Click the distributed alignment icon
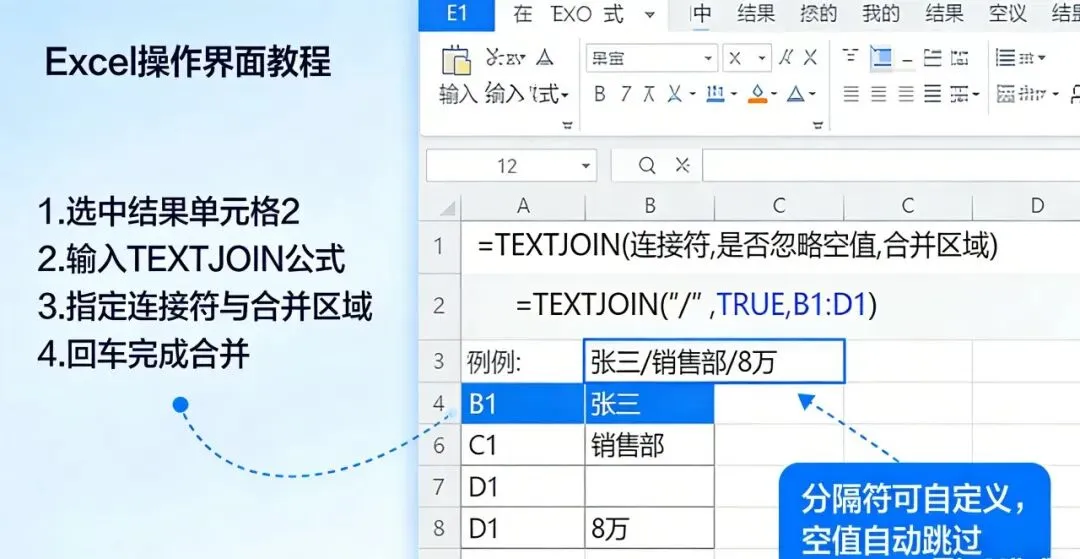Screen dimensions: 1080x559 959,94
